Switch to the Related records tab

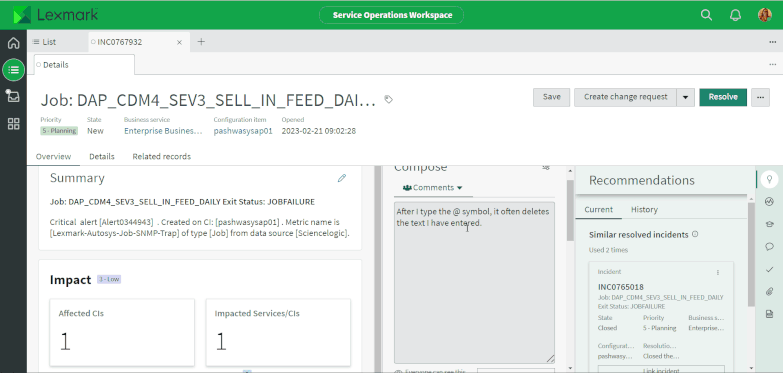[x=161, y=156]
